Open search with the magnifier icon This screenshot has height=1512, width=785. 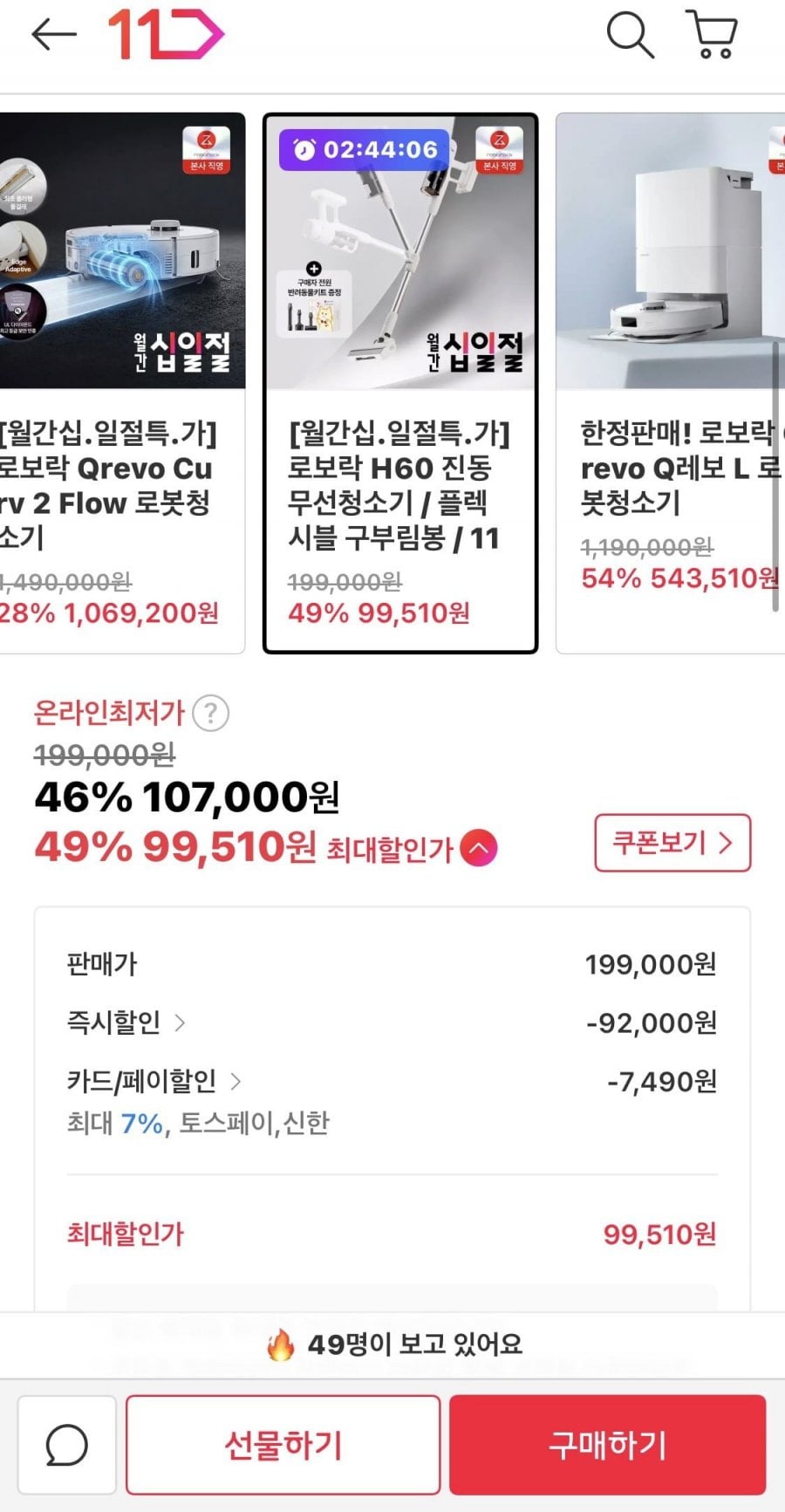(x=629, y=35)
